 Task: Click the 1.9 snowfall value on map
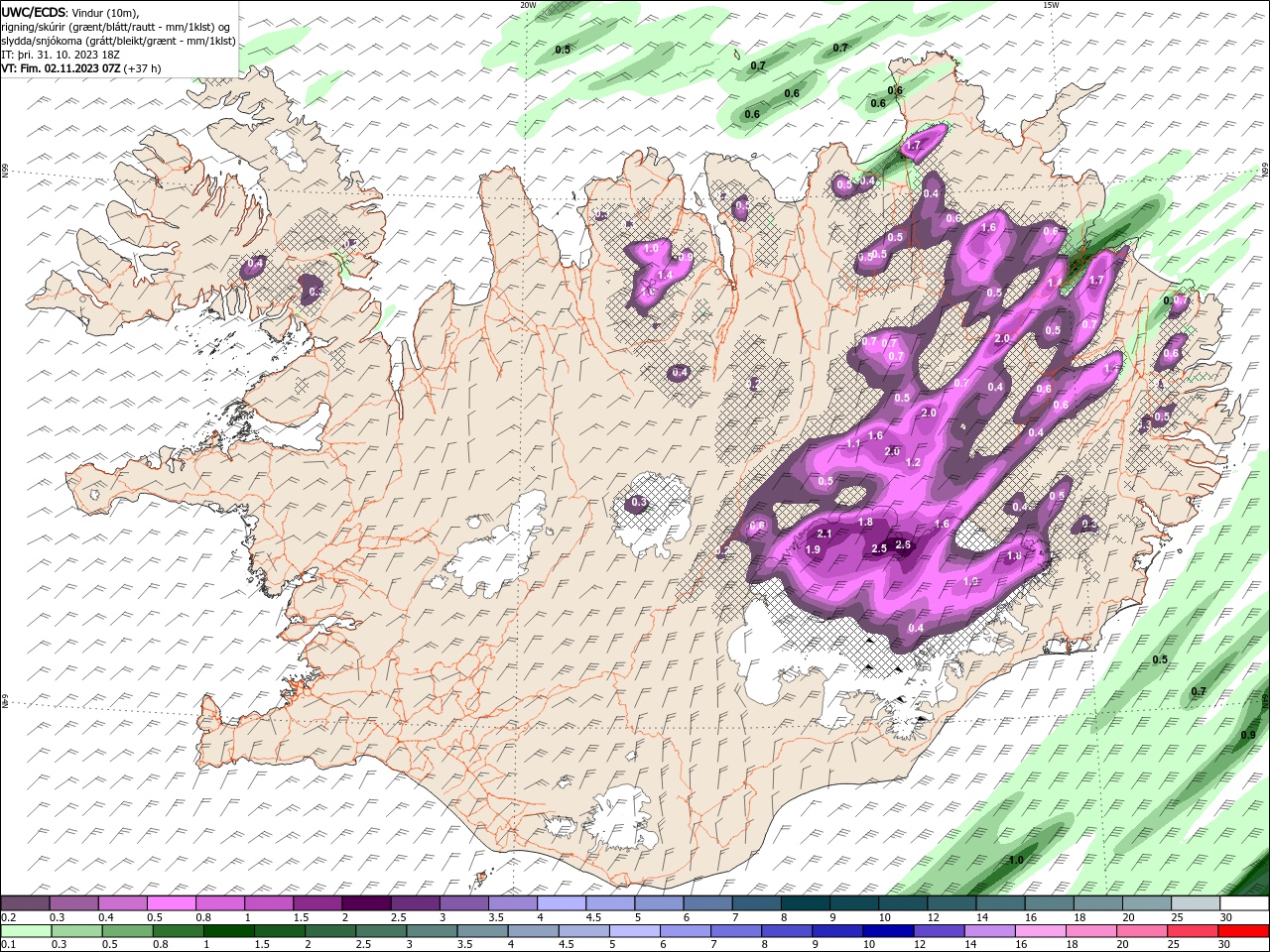coord(814,549)
